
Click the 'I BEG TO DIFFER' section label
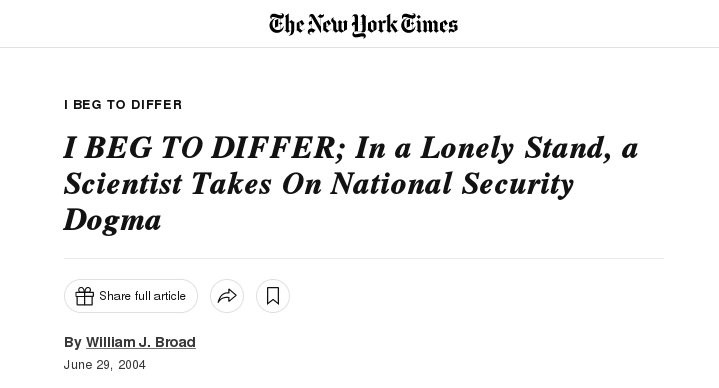click(x=123, y=105)
